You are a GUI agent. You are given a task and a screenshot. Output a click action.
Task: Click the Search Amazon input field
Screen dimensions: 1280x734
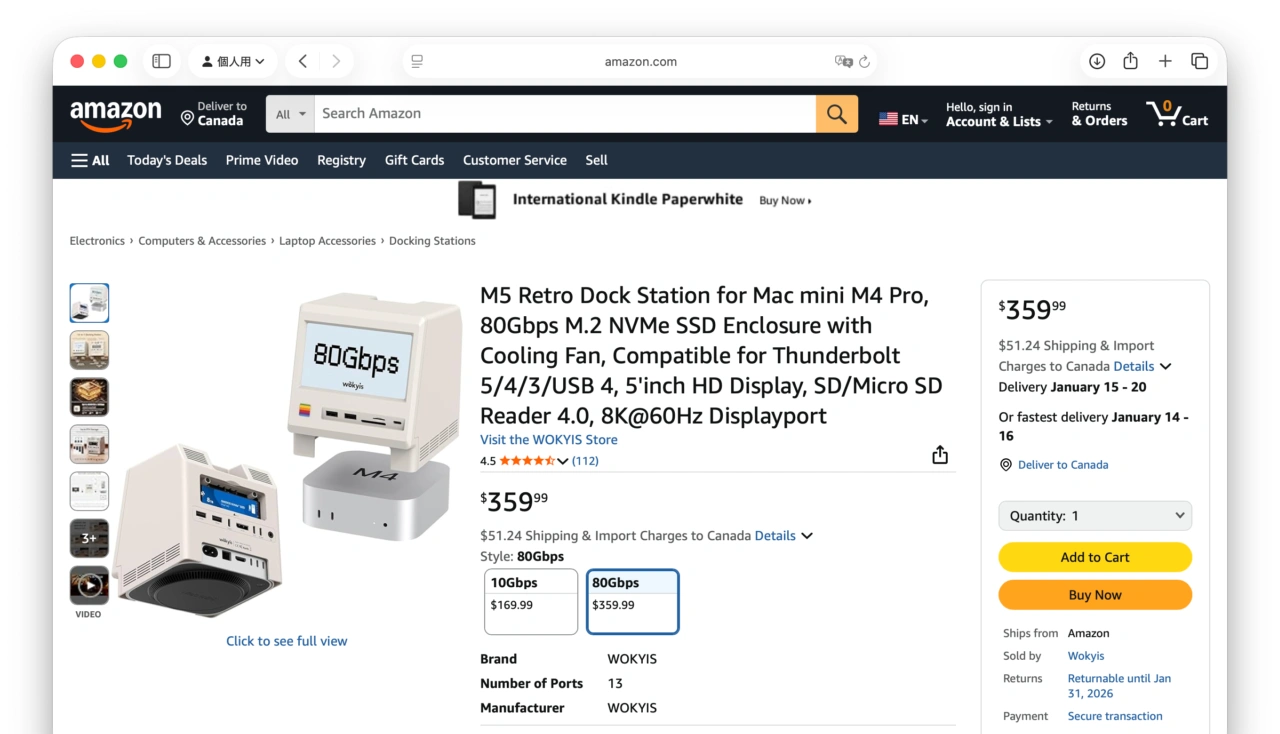coord(565,114)
